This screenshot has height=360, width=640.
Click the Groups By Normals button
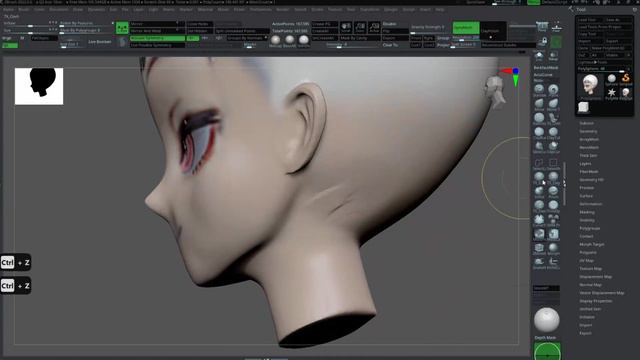click(246, 38)
